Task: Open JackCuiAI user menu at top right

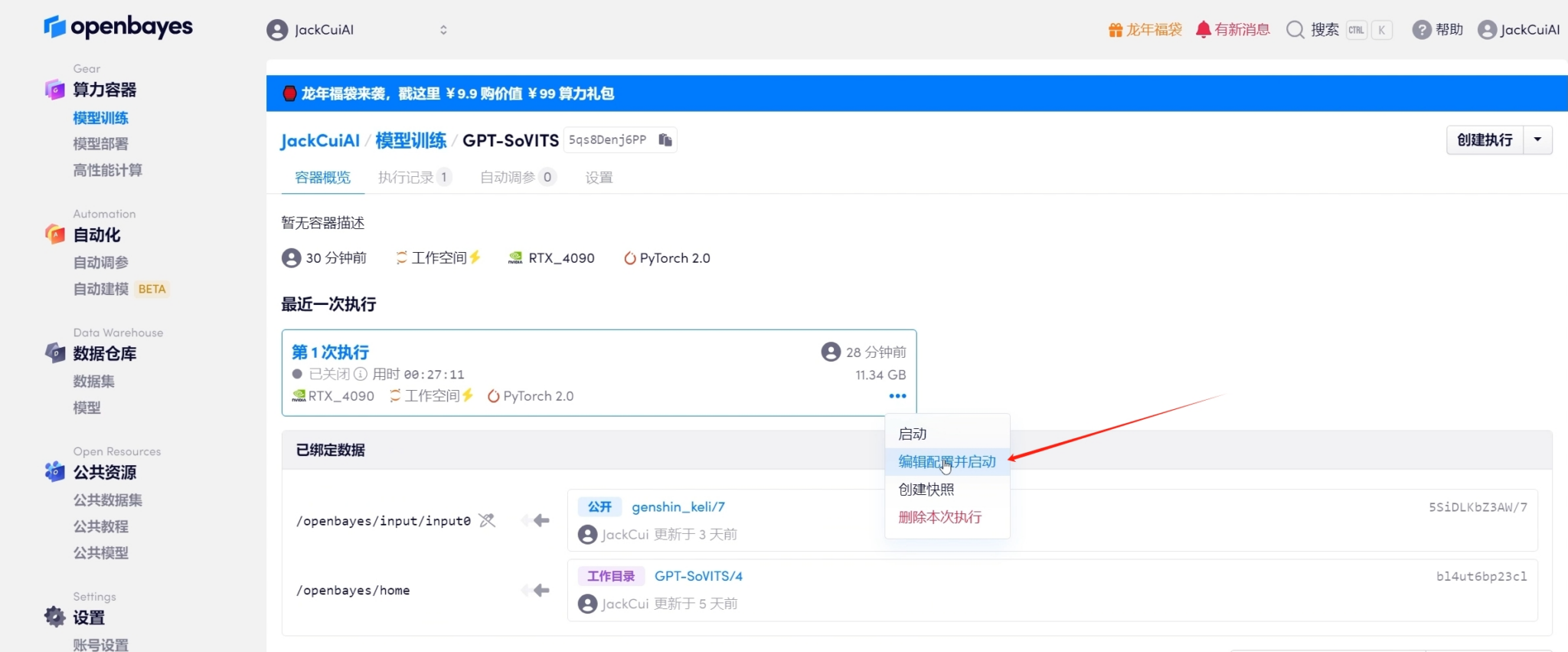Action: click(1519, 30)
